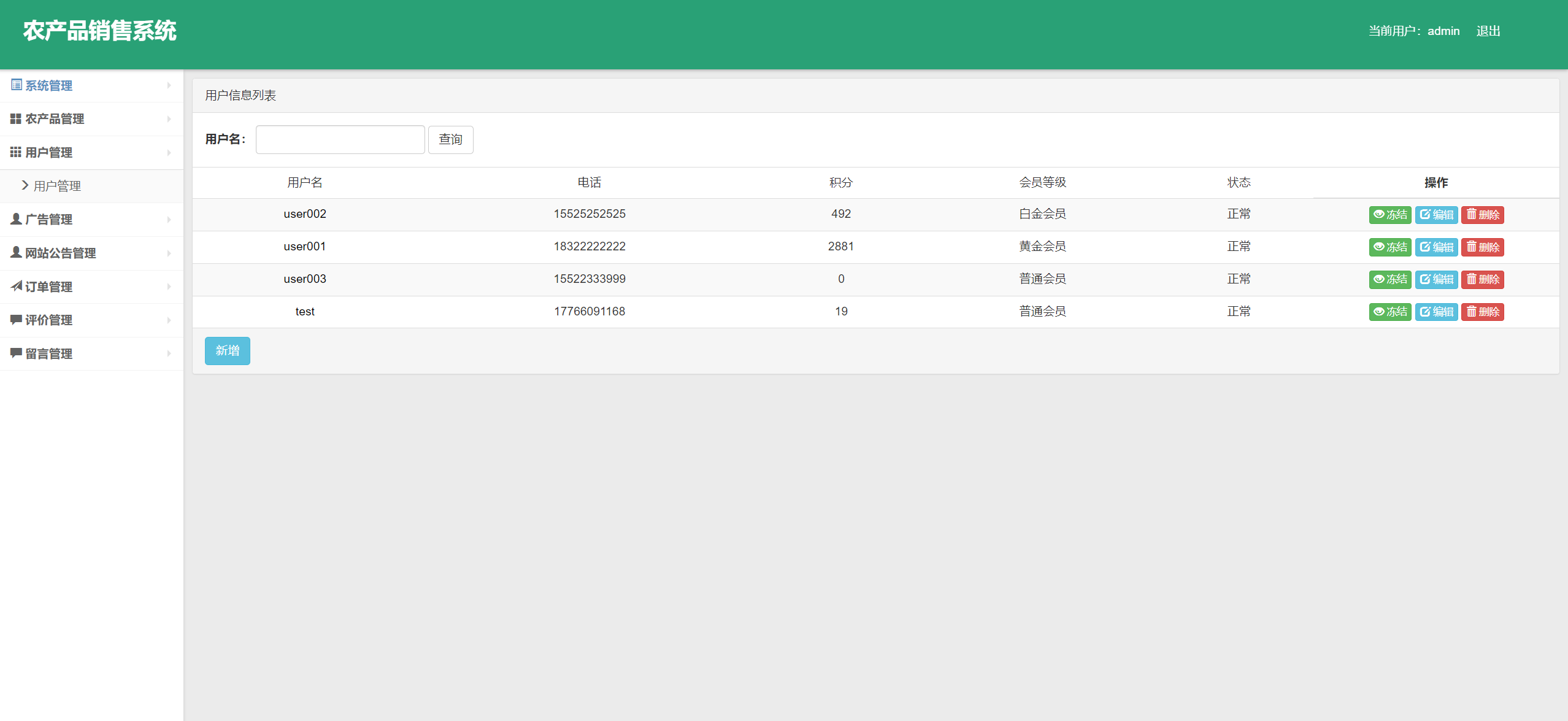The image size is (1568, 721).
Task: Click the person icon beside 网站公告管理
Action: click(16, 252)
